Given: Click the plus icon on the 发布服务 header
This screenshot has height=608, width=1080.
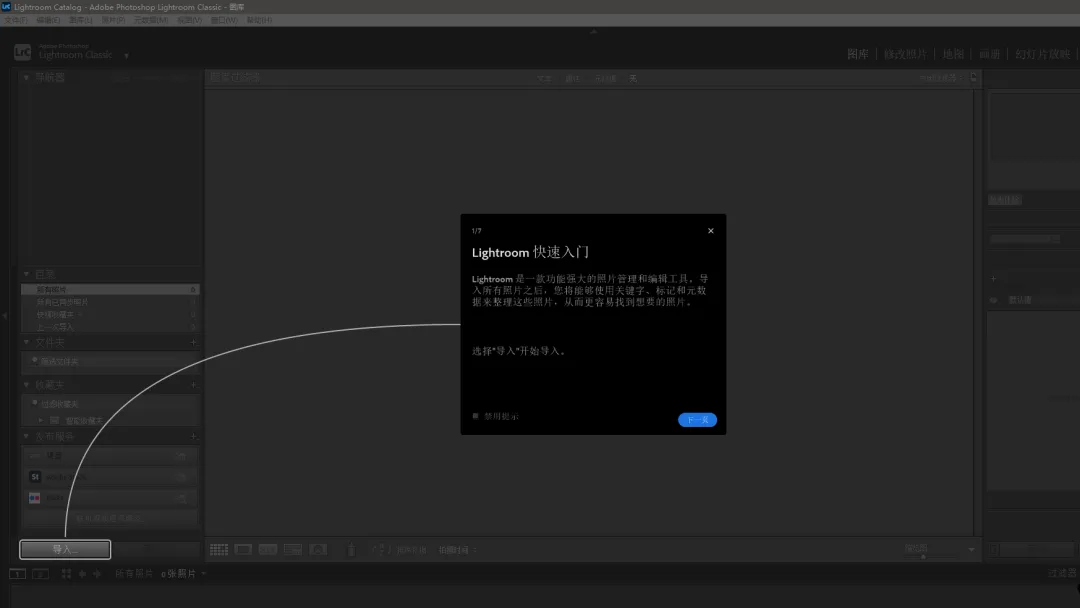Looking at the screenshot, I should click(193, 436).
